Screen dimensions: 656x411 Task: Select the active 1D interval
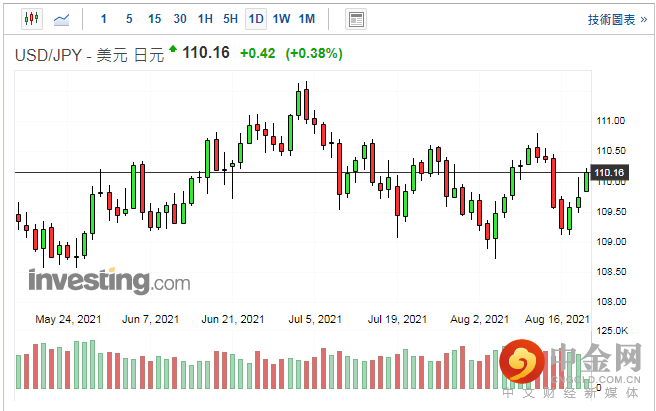pyautogui.click(x=256, y=19)
